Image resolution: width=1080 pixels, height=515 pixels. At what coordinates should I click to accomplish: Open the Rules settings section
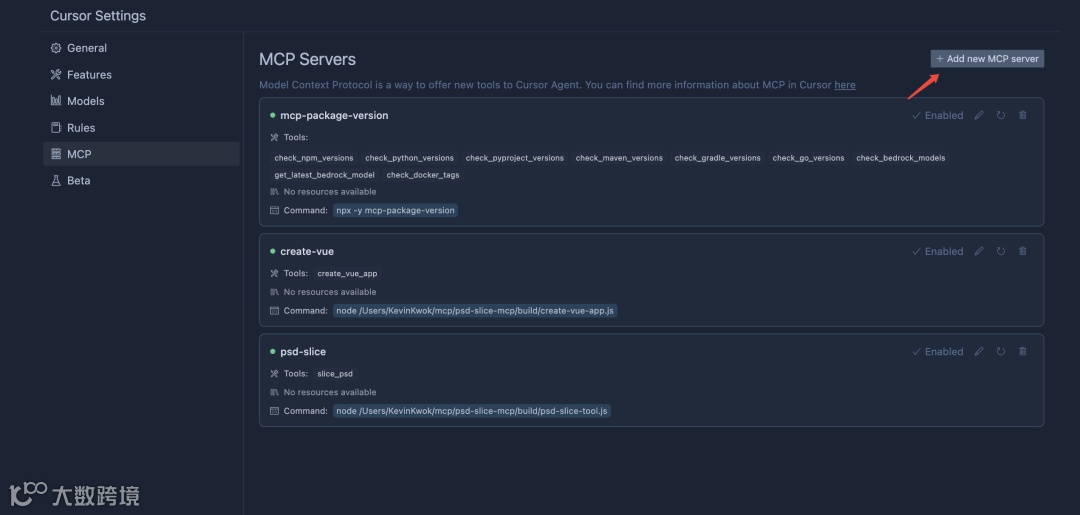click(x=141, y=127)
